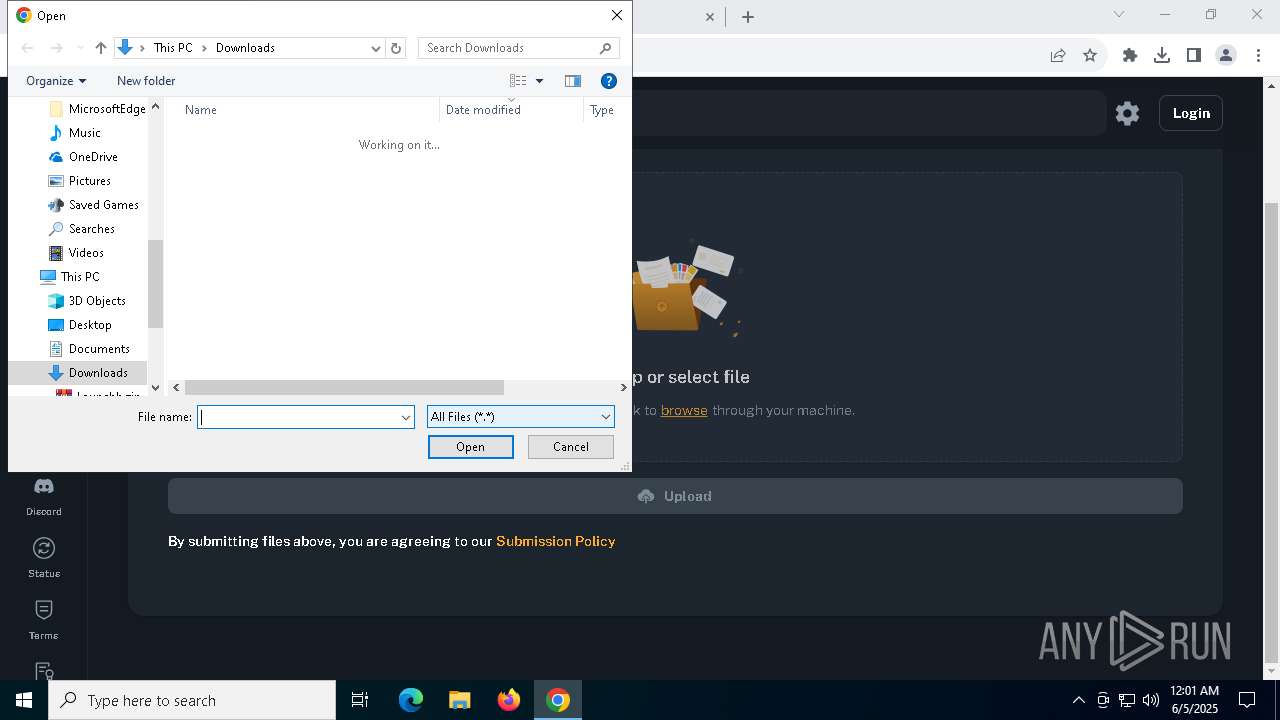This screenshot has width=1280, height=720.
Task: Open 3D Objects folder
Action: [x=87, y=301]
